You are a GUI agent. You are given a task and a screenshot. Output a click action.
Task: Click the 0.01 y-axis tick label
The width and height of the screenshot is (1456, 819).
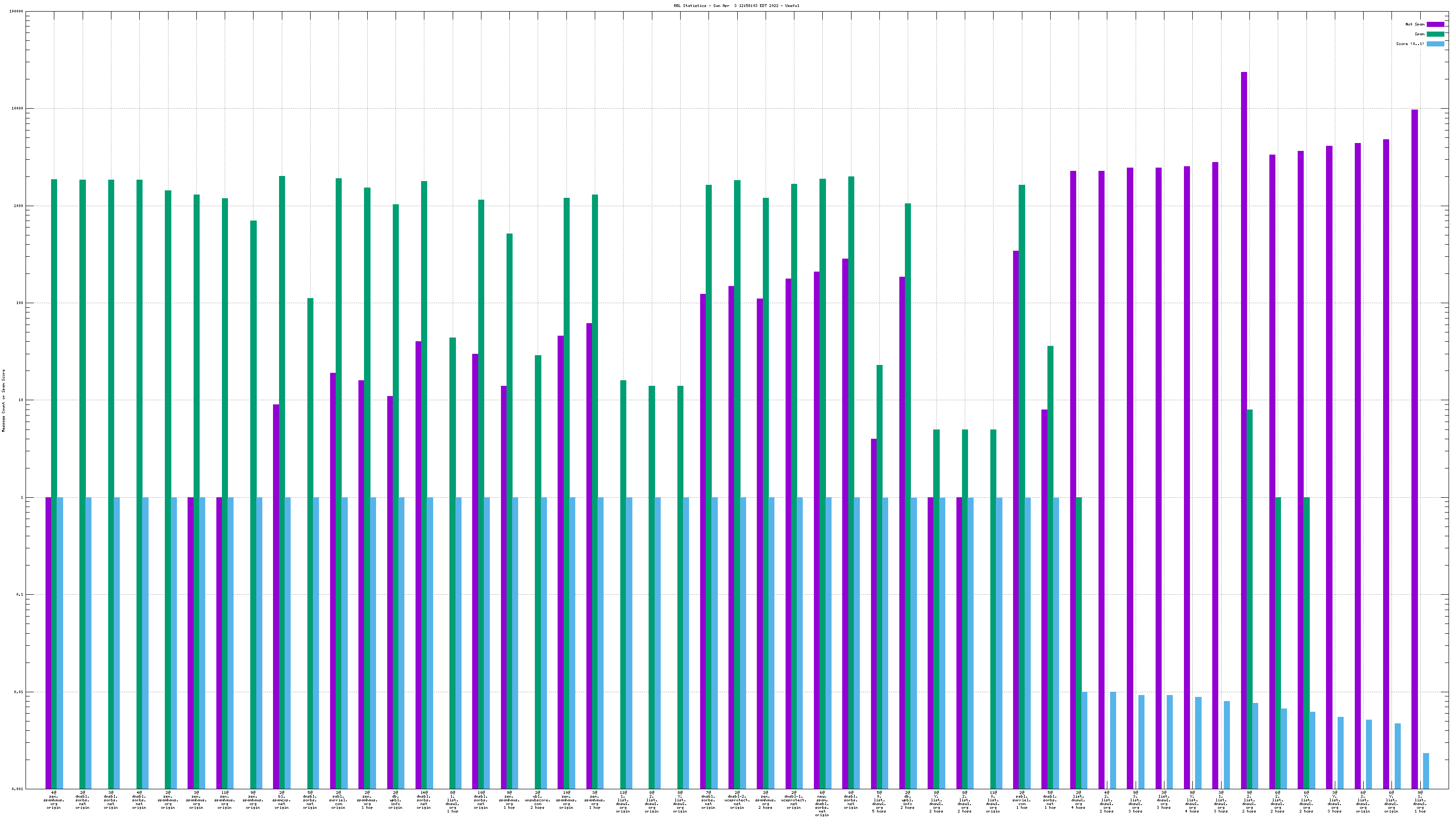[x=18, y=692]
